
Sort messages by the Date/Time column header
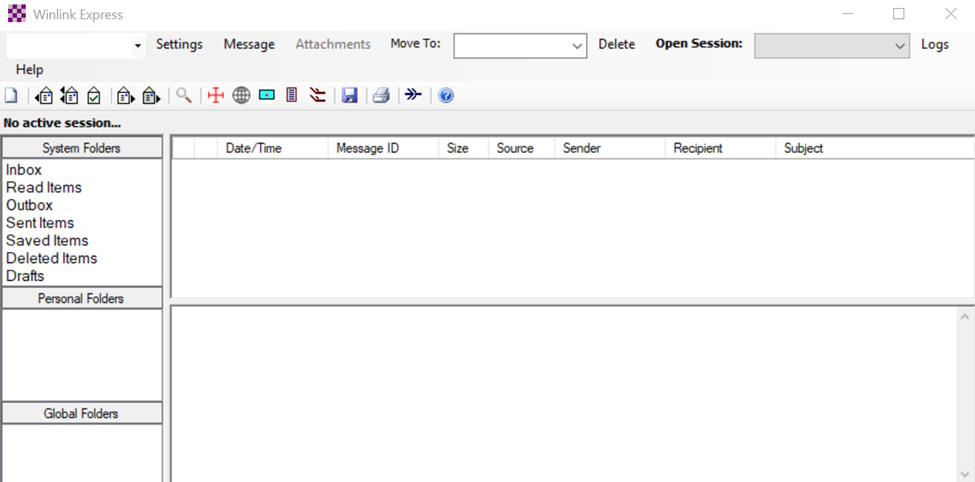254,148
